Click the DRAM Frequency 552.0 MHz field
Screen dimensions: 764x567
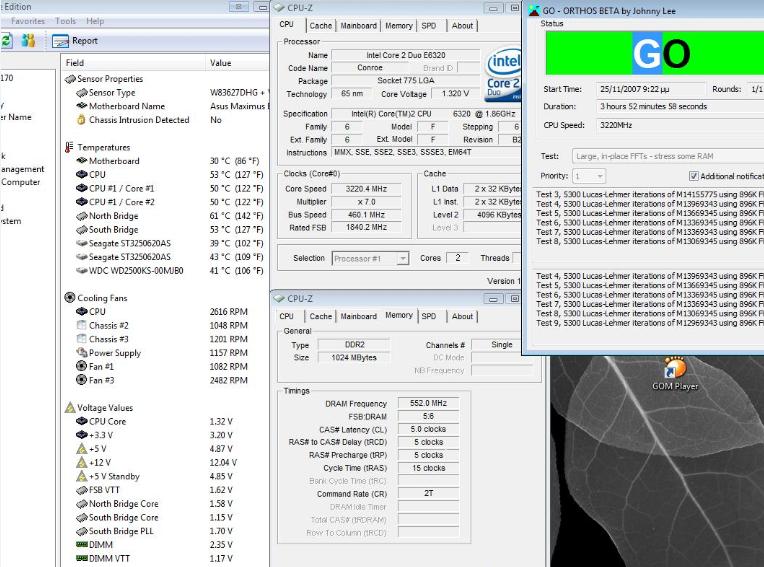pyautogui.click(x=428, y=403)
